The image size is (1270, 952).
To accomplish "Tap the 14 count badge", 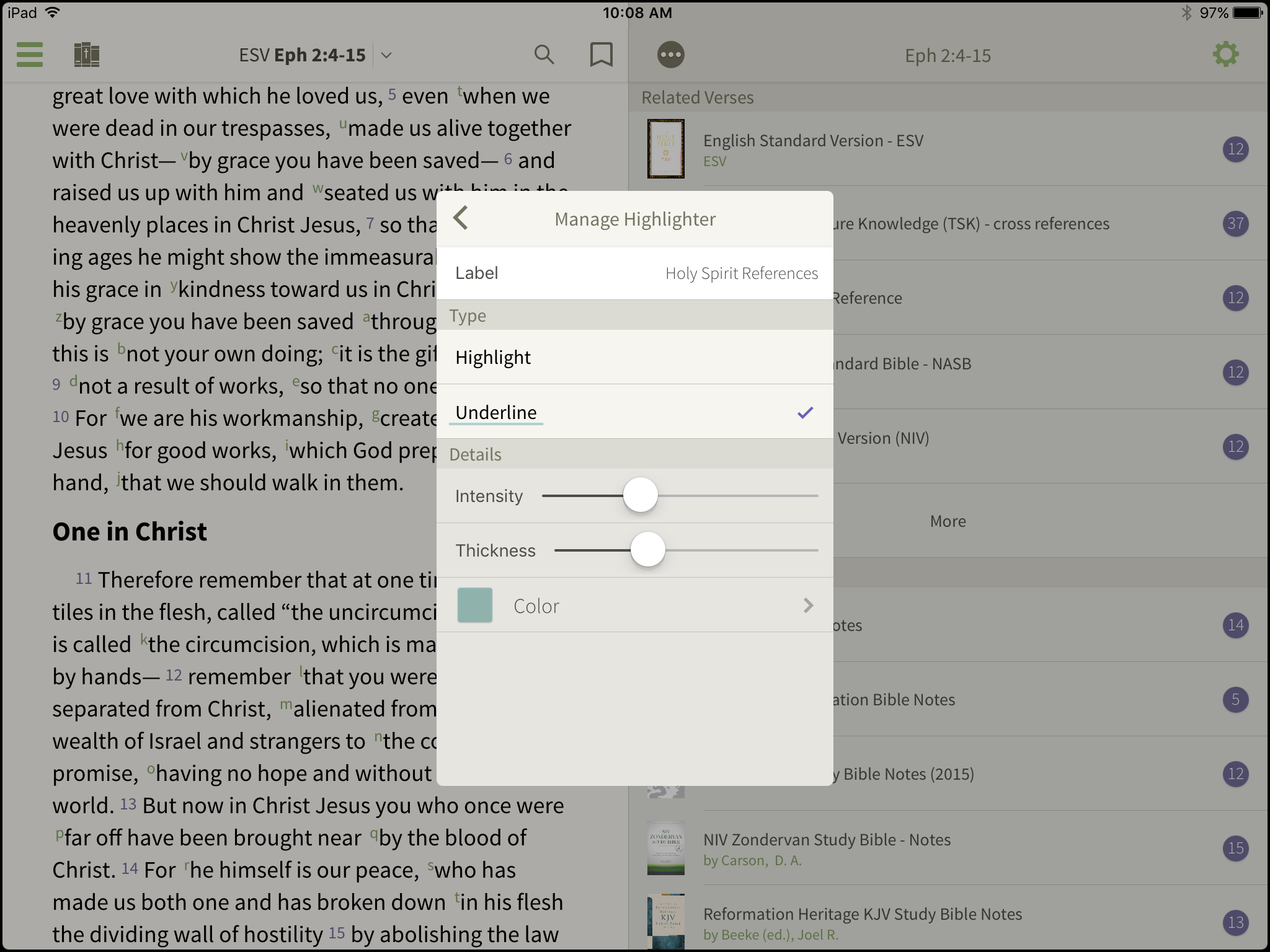I will 1235,625.
